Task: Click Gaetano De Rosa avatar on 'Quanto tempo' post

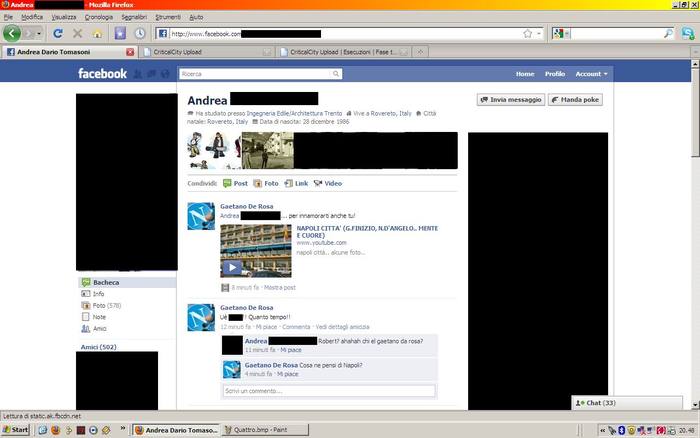Action: click(x=201, y=317)
